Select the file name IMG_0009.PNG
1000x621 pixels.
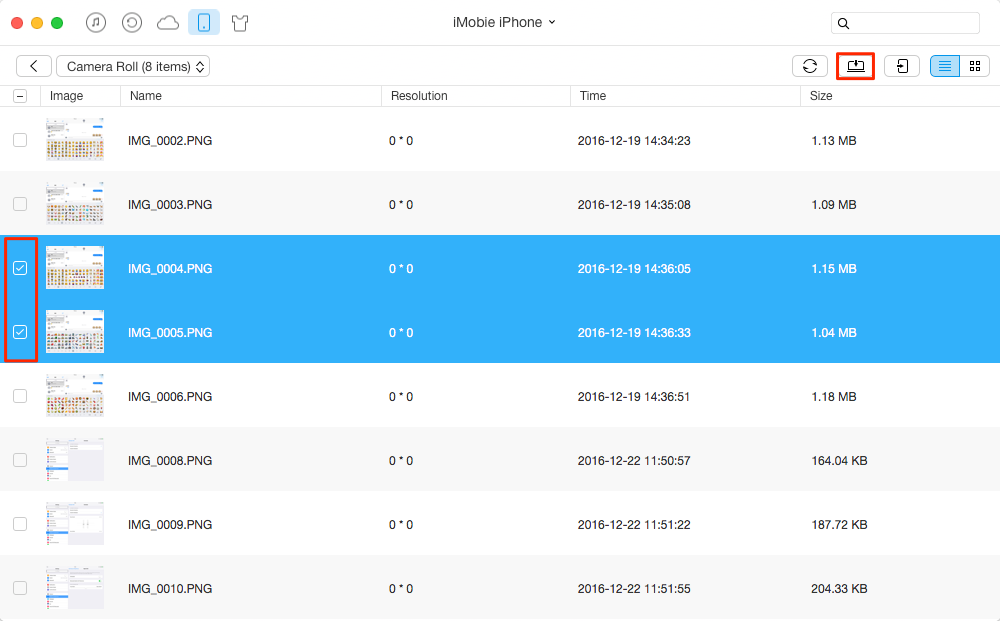pyautogui.click(x=170, y=525)
